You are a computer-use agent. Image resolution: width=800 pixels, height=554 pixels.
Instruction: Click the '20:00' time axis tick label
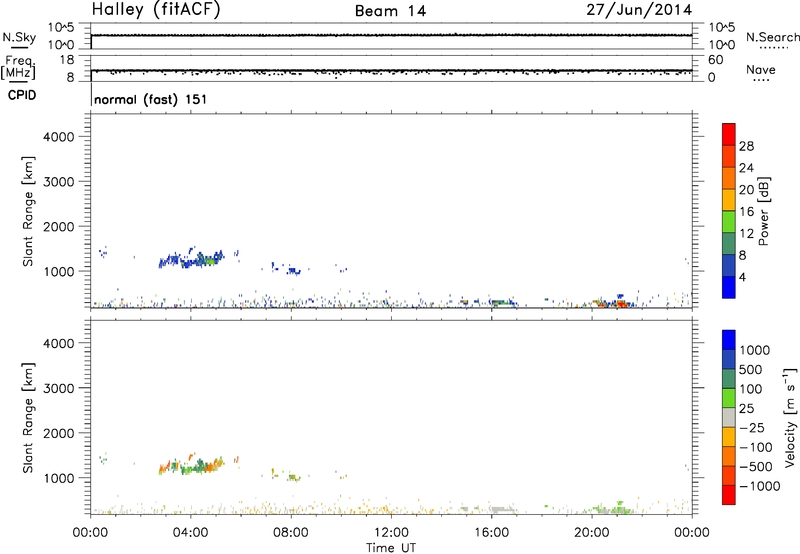coord(592,533)
